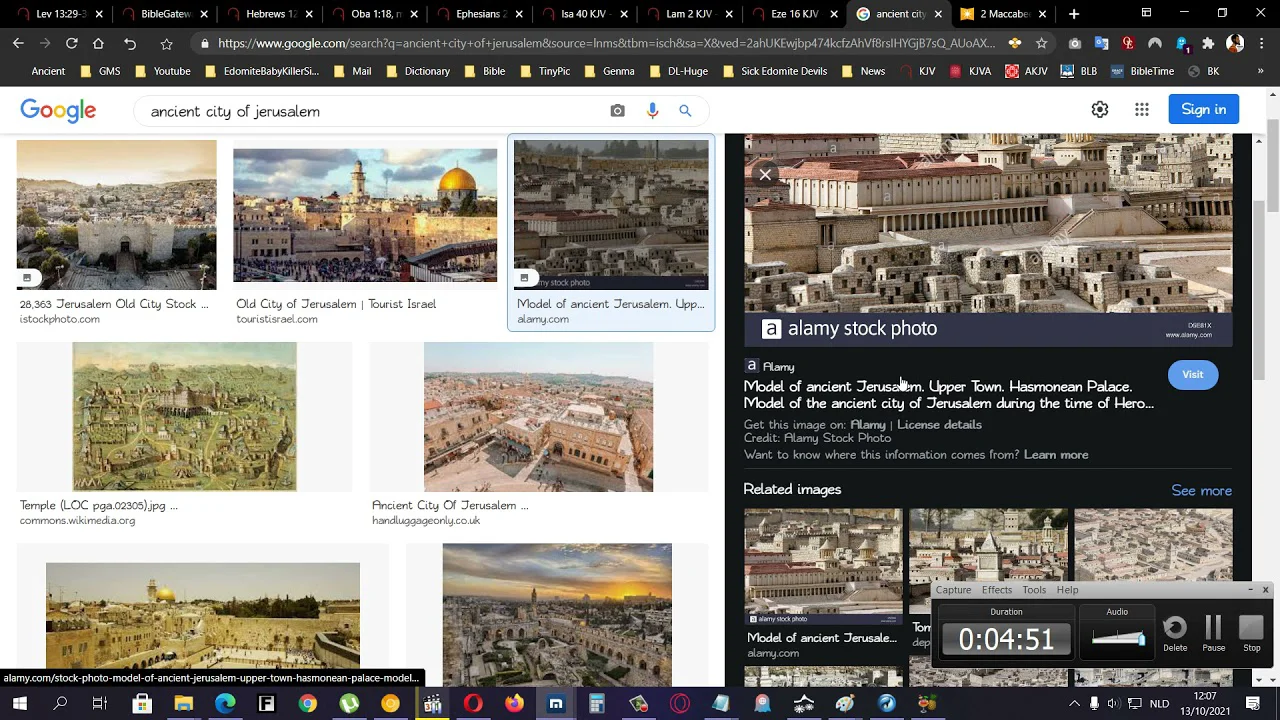Click the Sign in button
Viewport: 1280px width, 720px height.
coord(1203,110)
